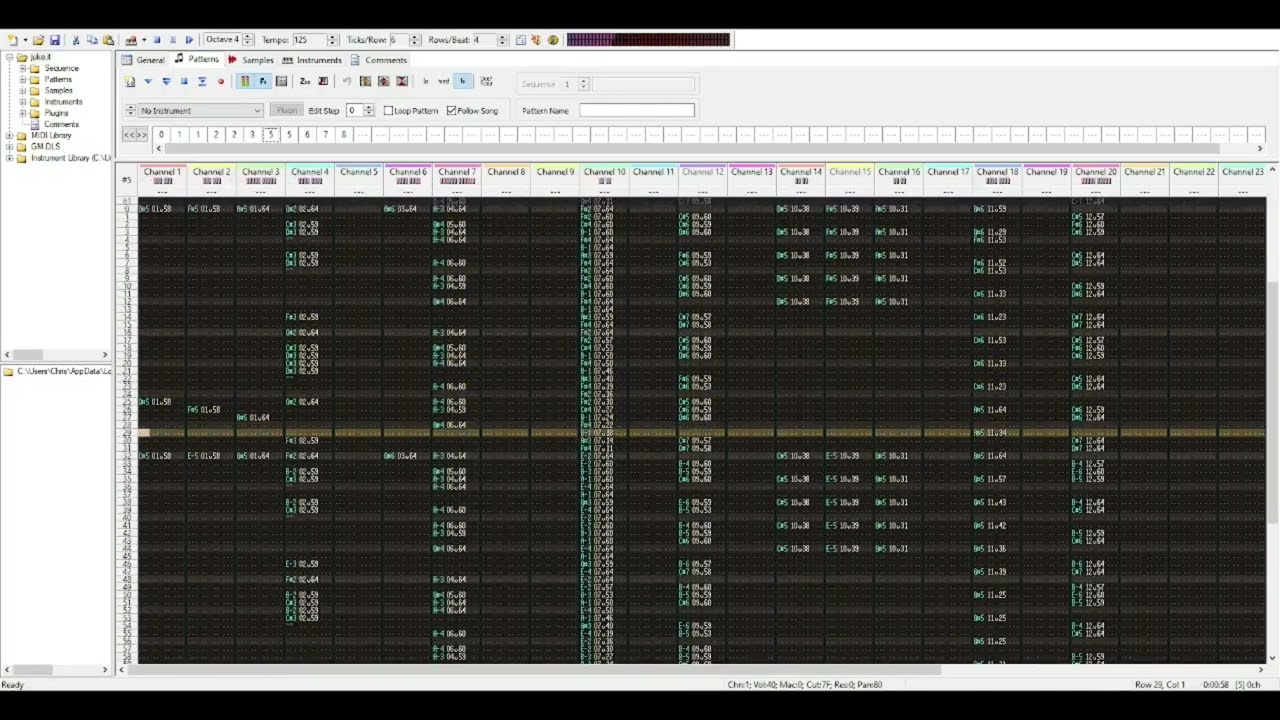Click the Tempo value field

coord(308,40)
